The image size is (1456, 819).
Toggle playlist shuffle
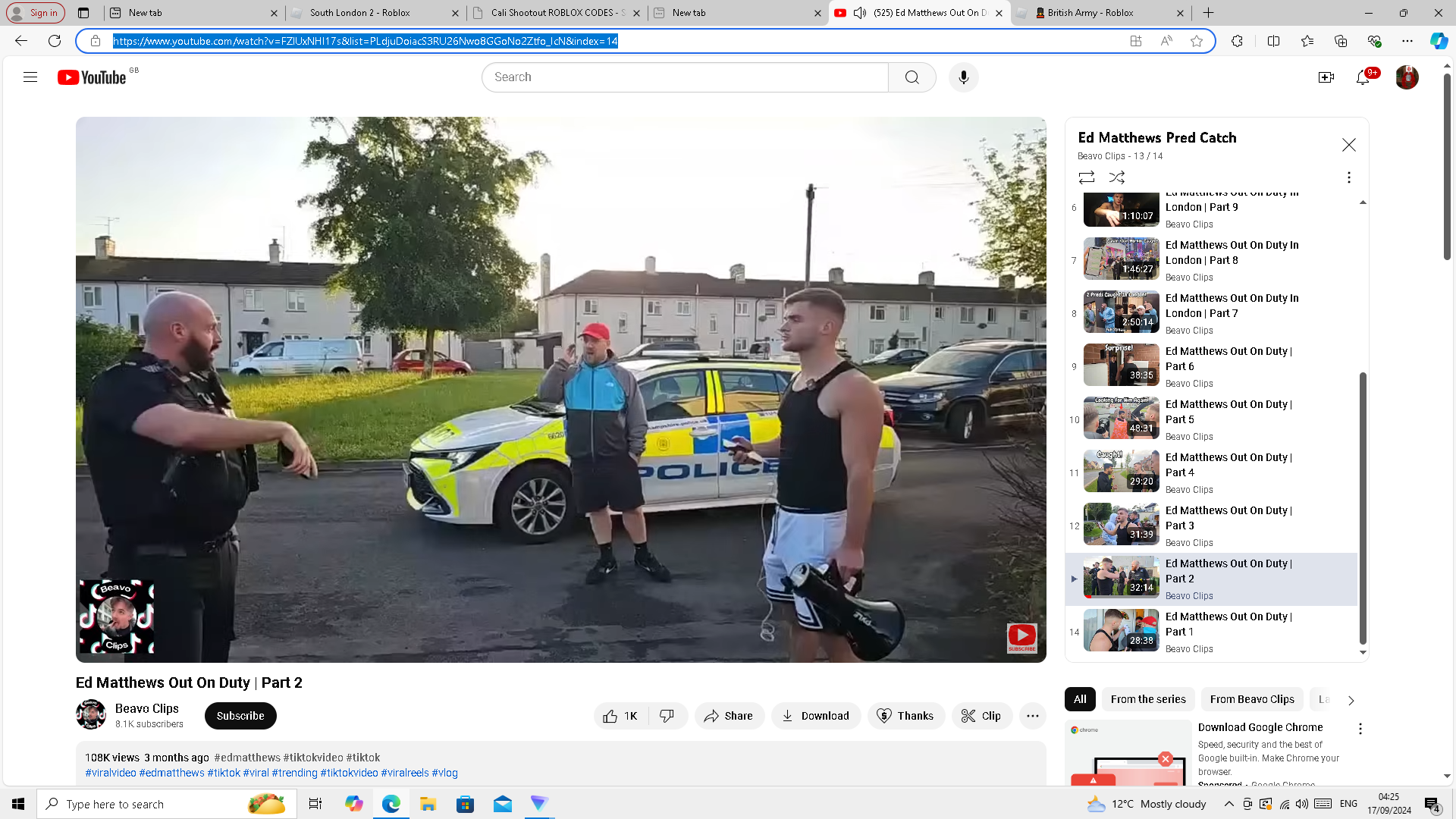point(1116,177)
